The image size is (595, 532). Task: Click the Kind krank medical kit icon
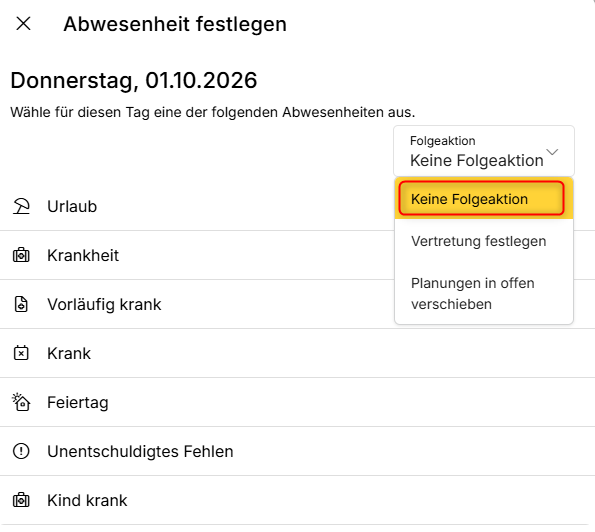click(x=21, y=500)
